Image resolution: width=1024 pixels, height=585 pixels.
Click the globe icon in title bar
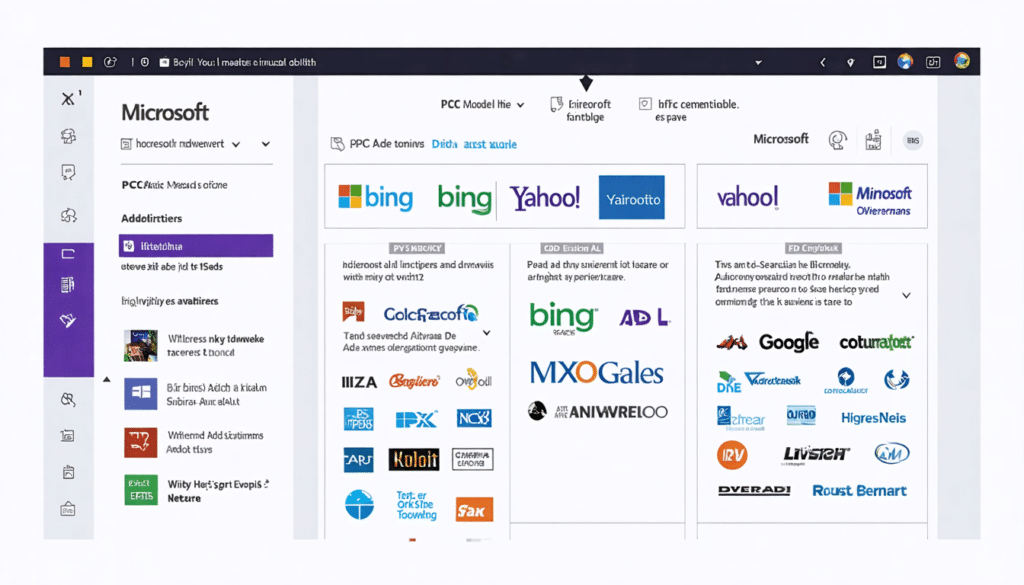(x=904, y=62)
